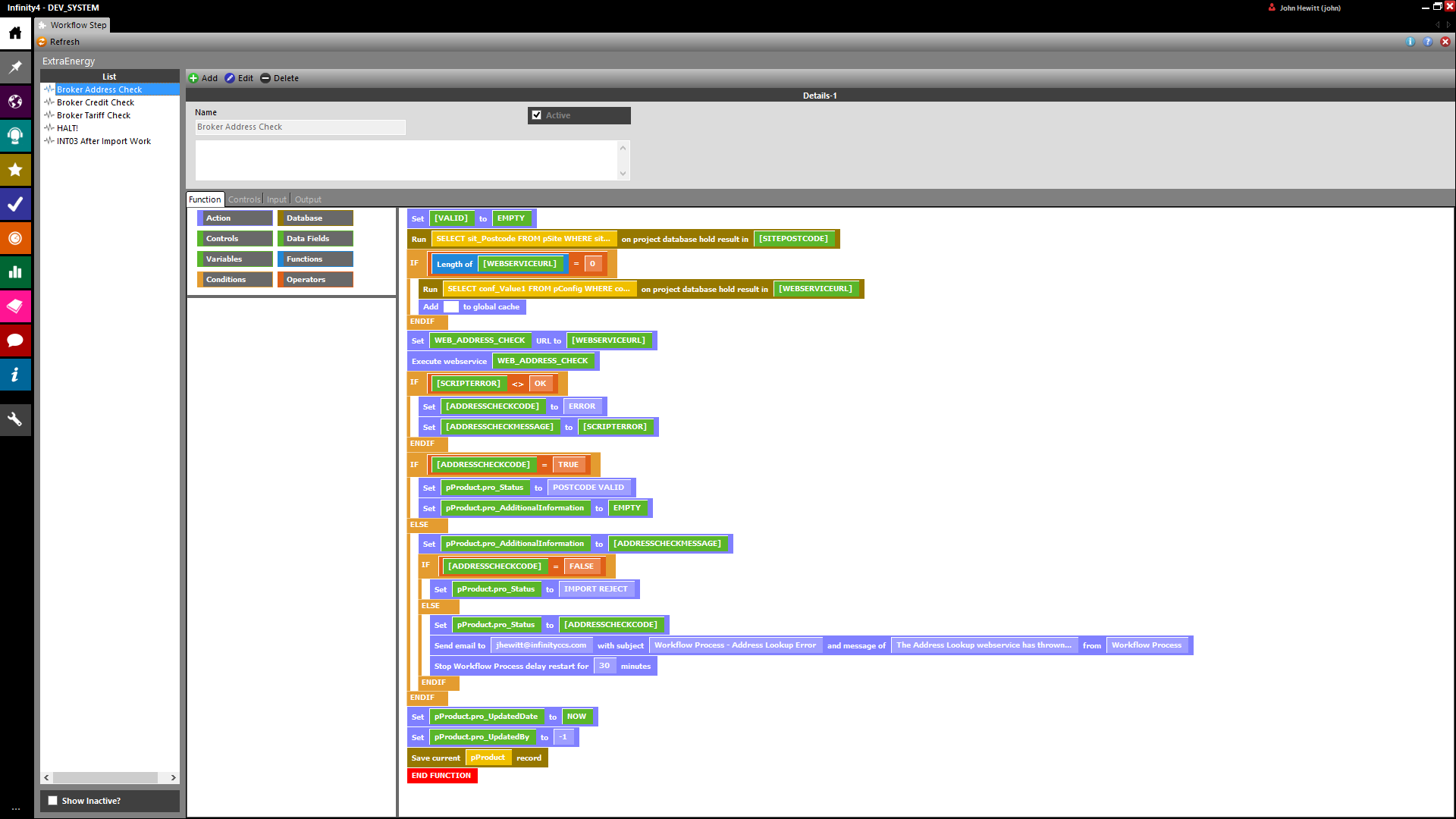Click the Home icon in the sidebar
The width and height of the screenshot is (1456, 819).
(x=15, y=33)
